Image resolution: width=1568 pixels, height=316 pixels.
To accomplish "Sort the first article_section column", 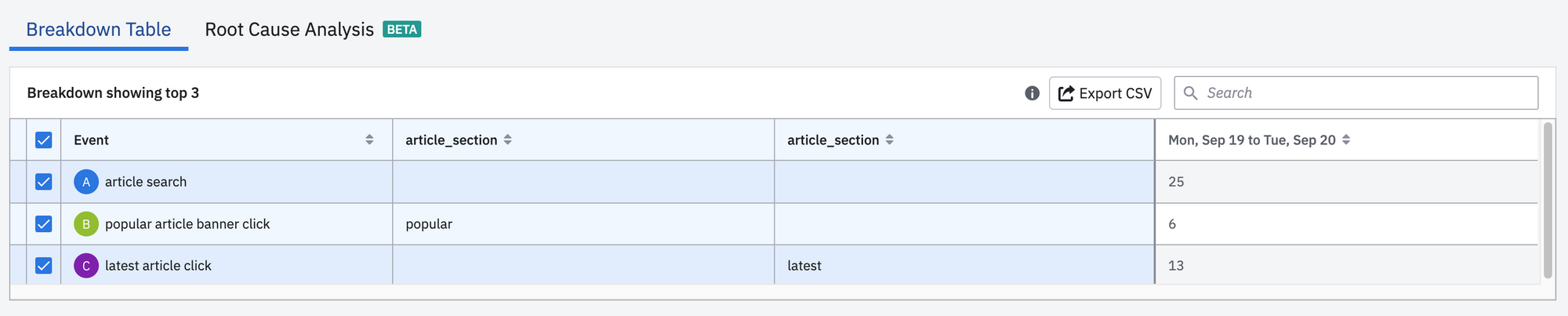I will [508, 140].
